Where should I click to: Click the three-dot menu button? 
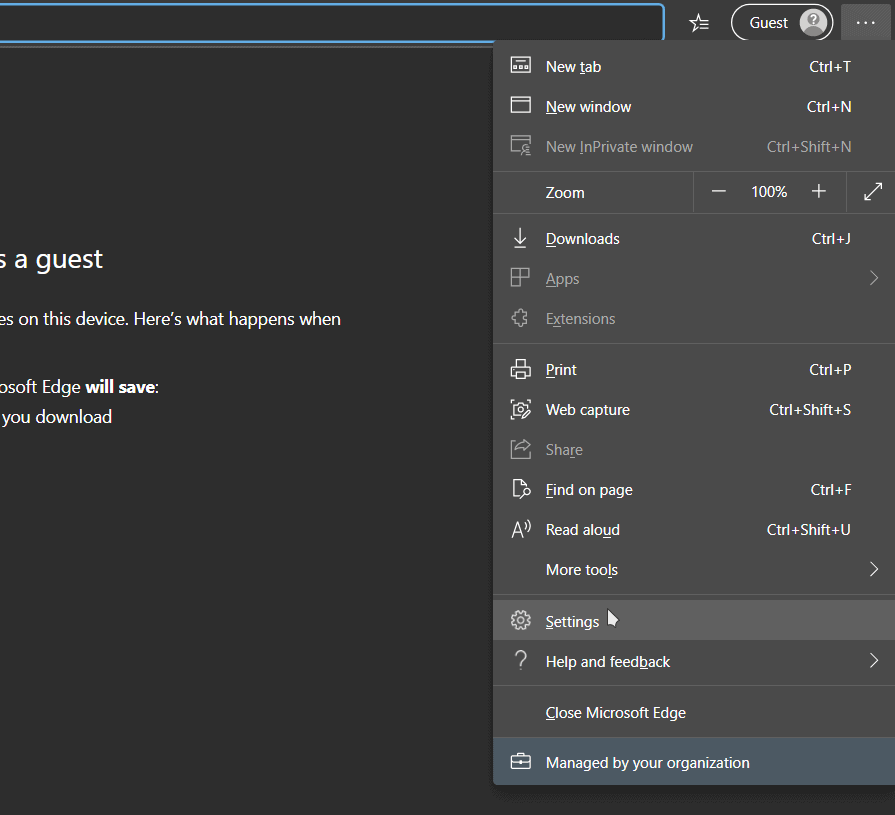click(864, 22)
